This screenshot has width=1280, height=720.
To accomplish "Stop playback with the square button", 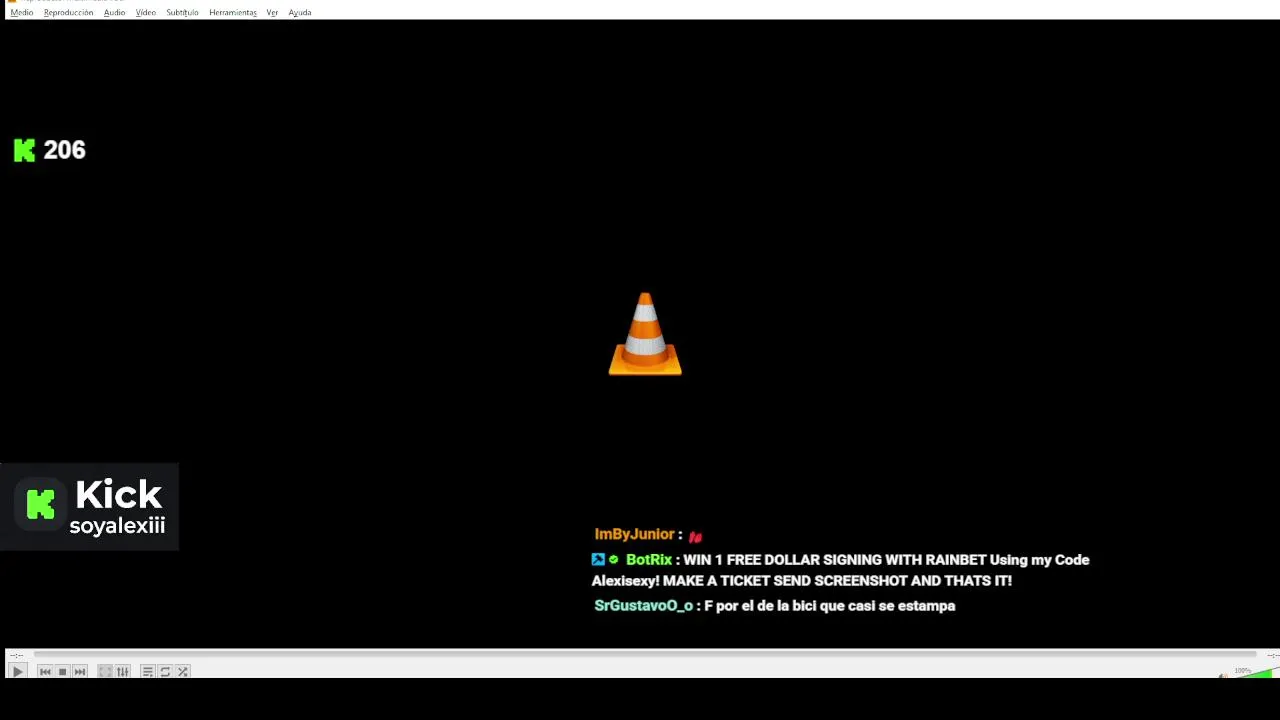I will 62,672.
